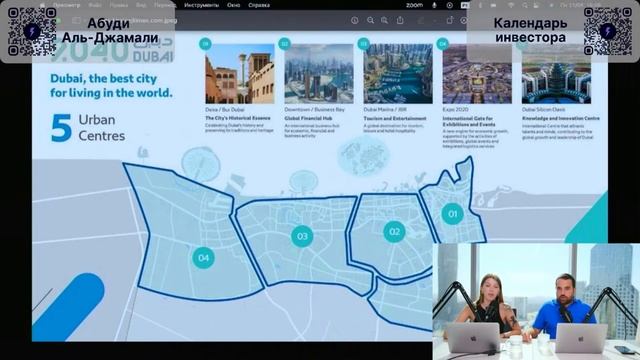
Task: Open the Справка menu
Action: click(x=259, y=5)
